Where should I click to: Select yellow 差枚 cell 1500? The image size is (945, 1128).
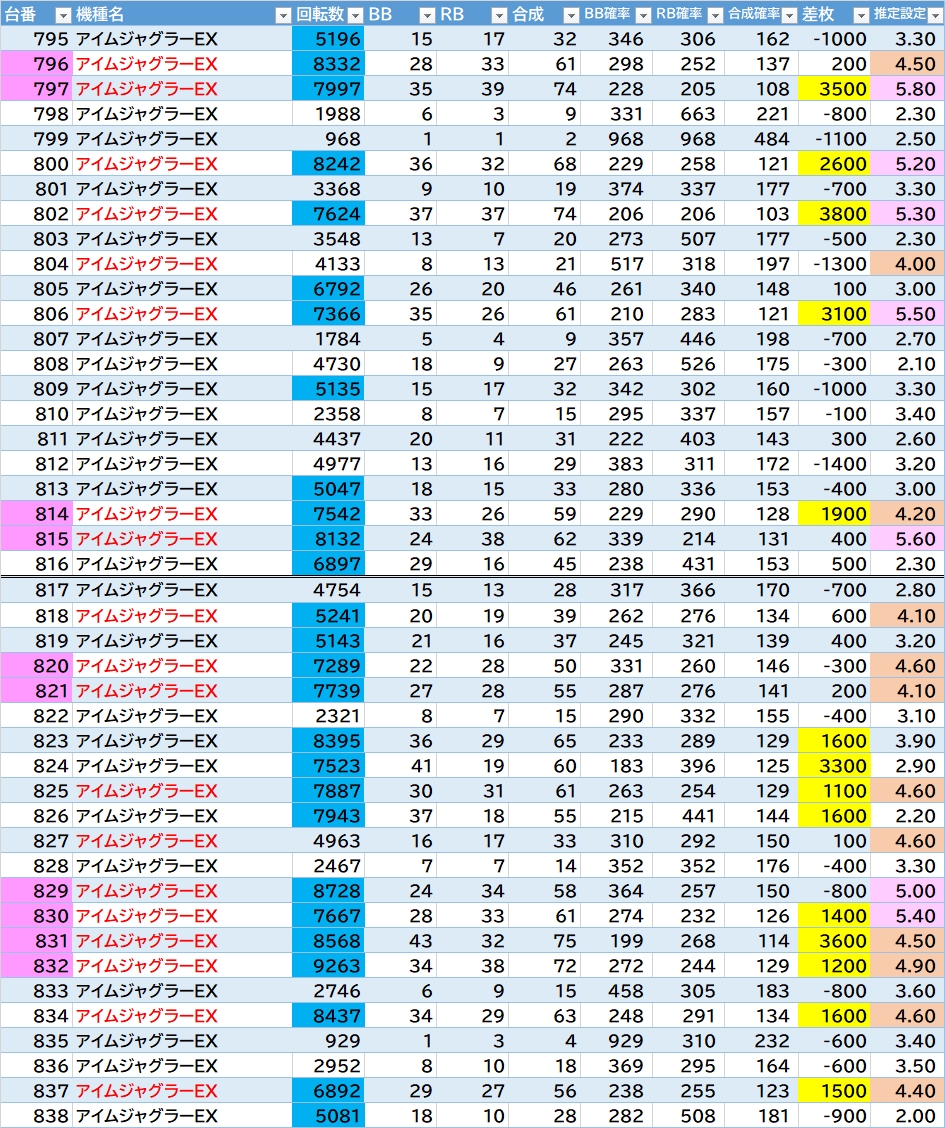coord(834,1091)
